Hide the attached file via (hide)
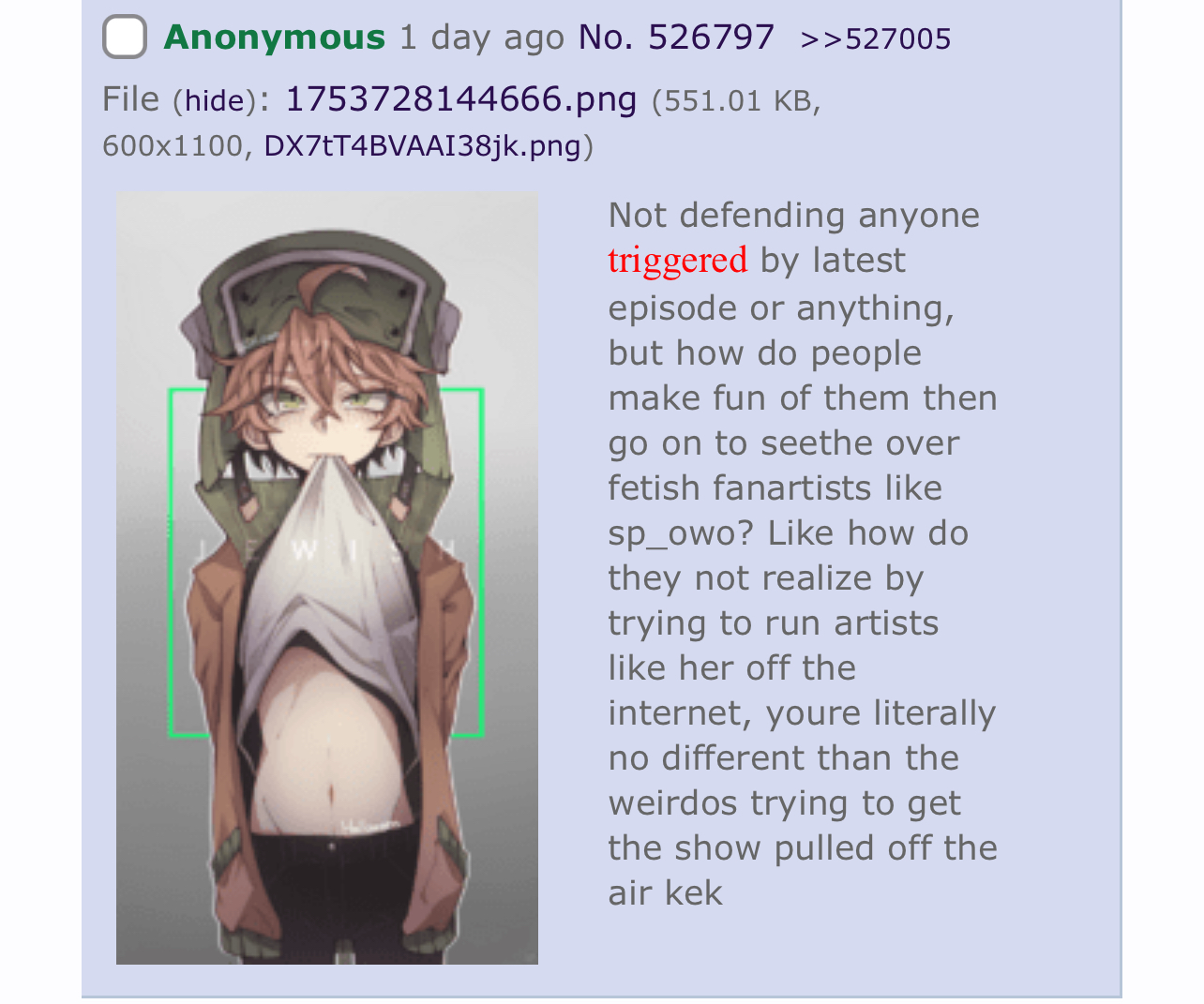 [x=215, y=100]
